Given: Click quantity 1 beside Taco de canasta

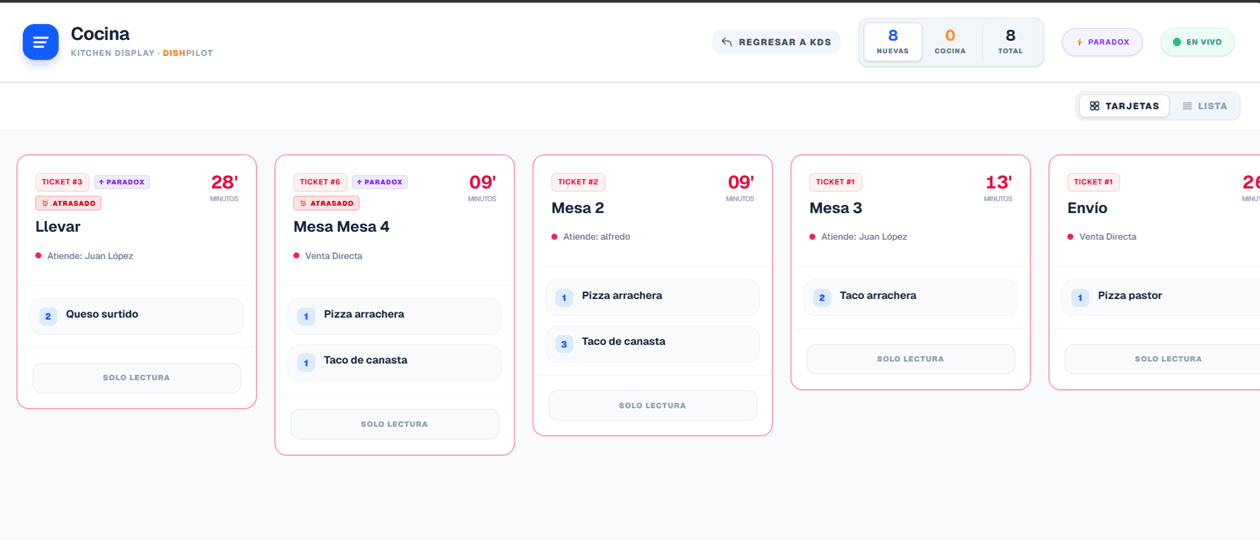Looking at the screenshot, I should click(306, 362).
